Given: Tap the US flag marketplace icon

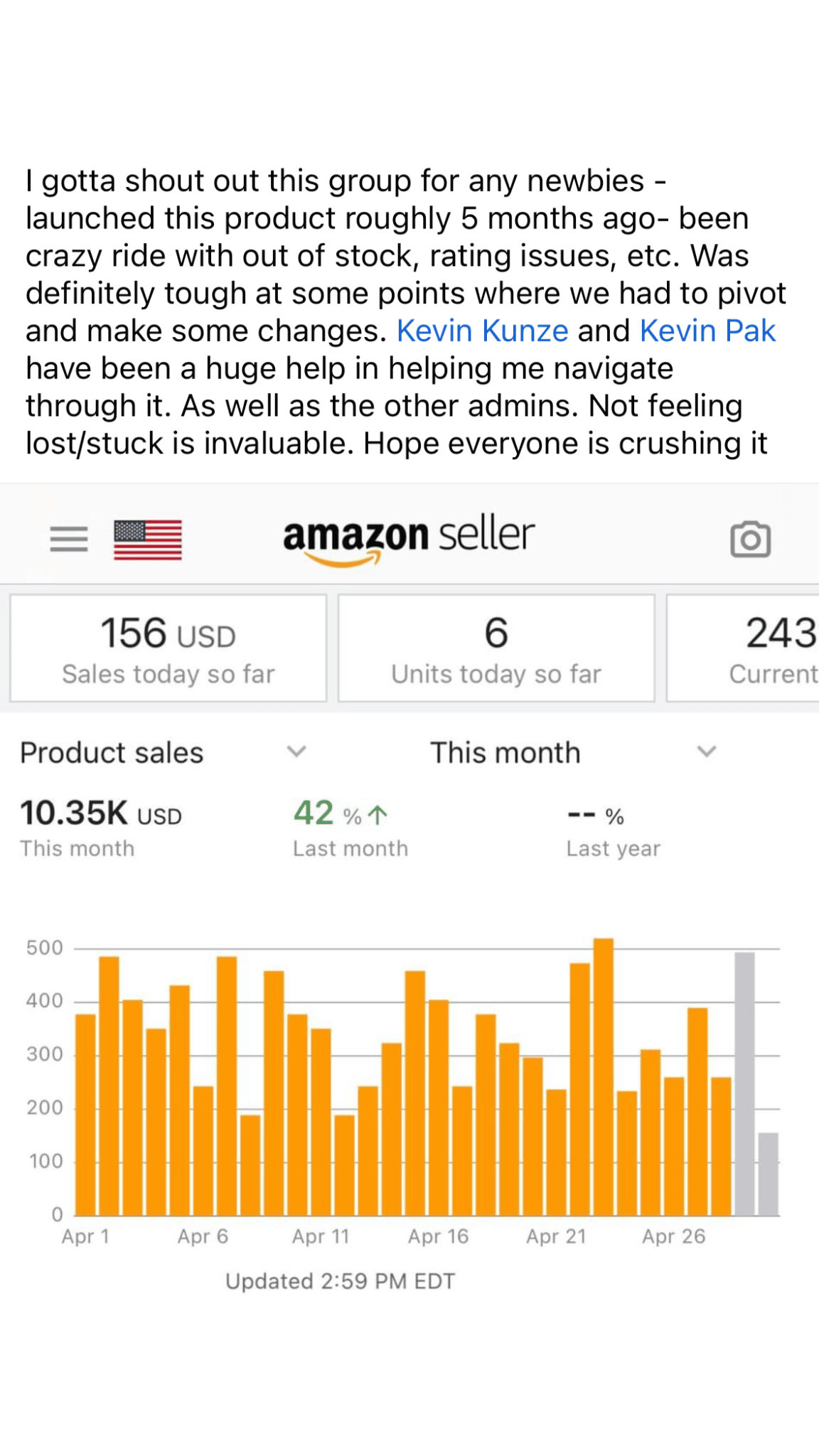Looking at the screenshot, I should click(x=148, y=540).
